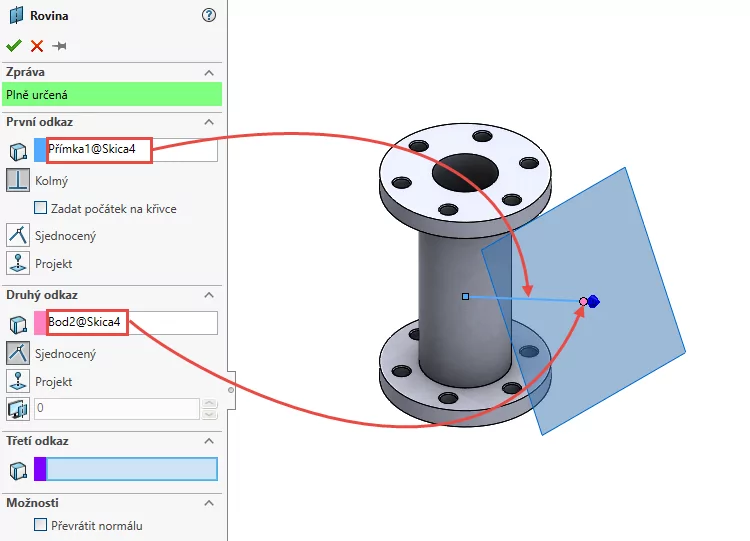Open help via the question mark icon
Image resolution: width=750 pixels, height=541 pixels.
click(x=208, y=15)
